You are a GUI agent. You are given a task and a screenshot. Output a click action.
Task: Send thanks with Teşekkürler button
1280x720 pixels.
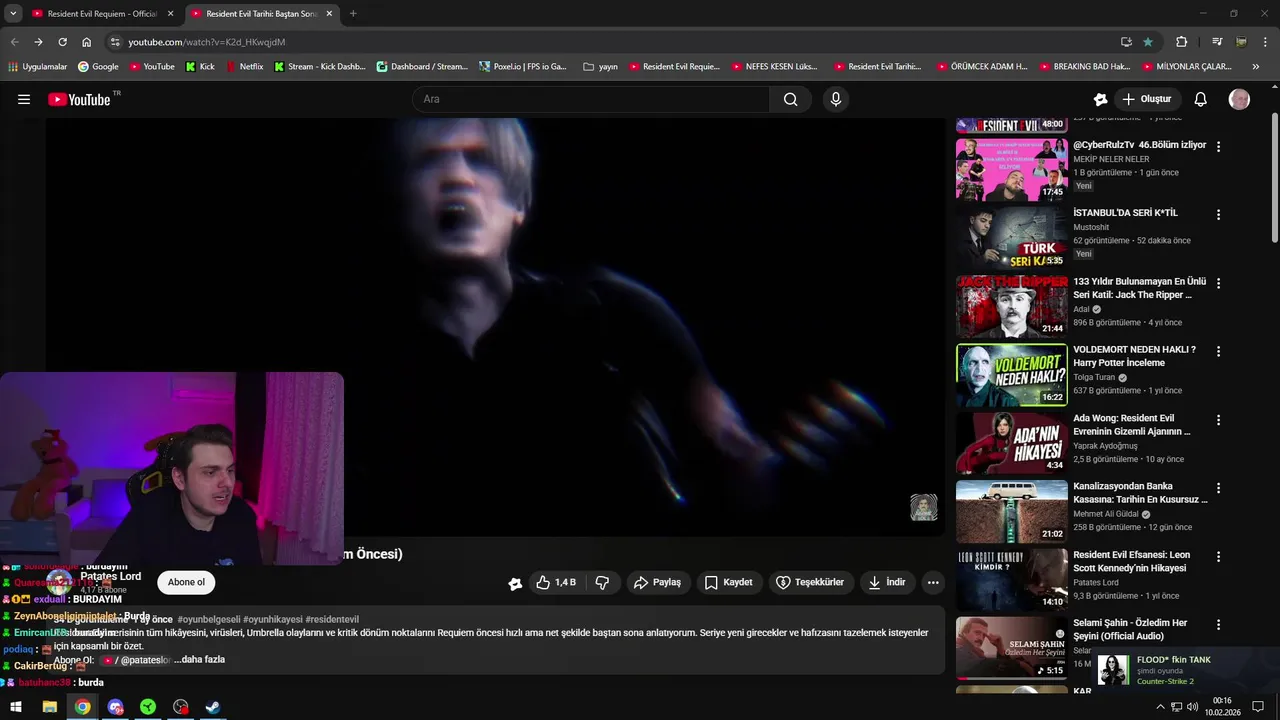pyautogui.click(x=810, y=582)
